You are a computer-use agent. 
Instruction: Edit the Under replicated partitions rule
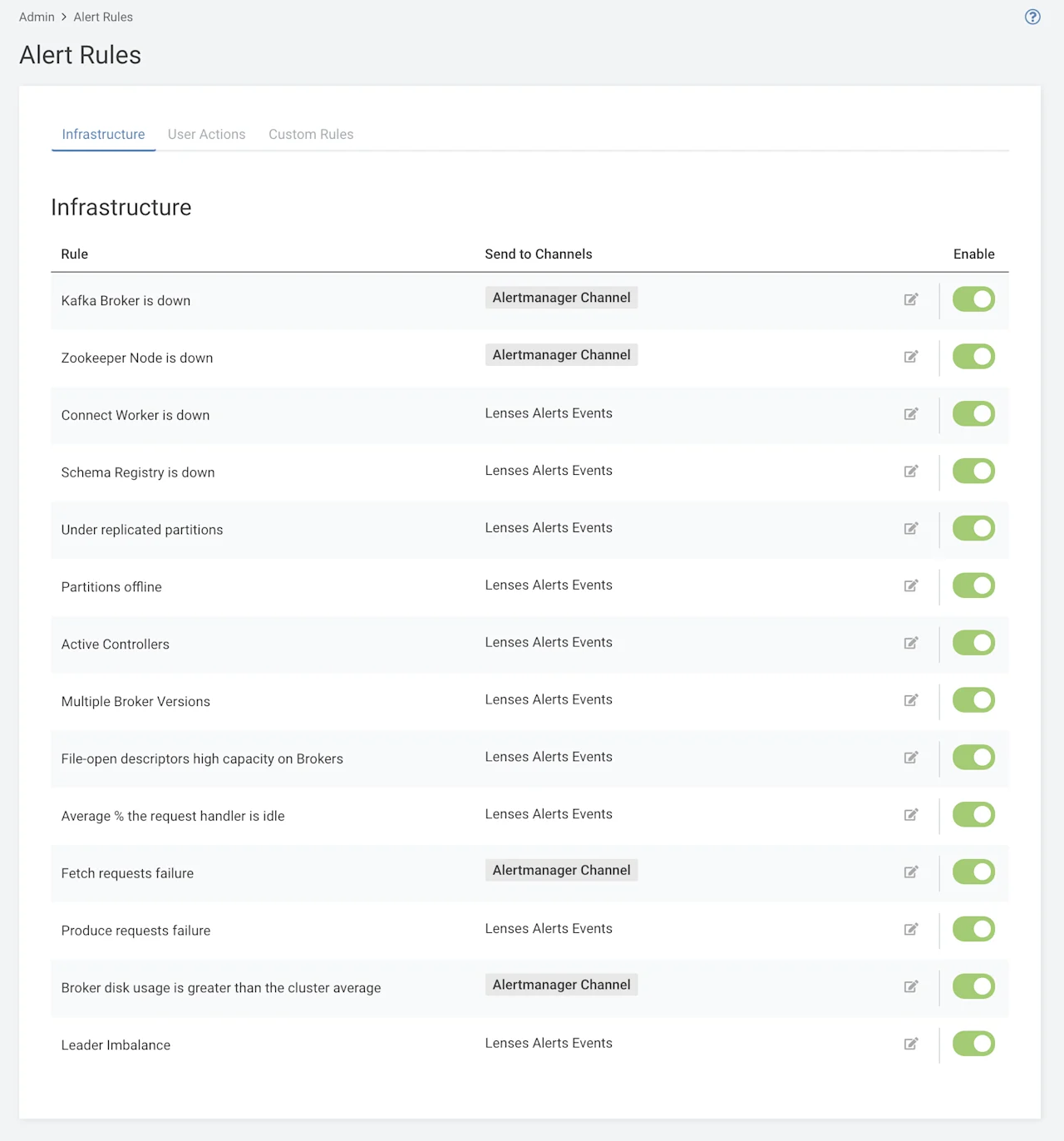911,529
